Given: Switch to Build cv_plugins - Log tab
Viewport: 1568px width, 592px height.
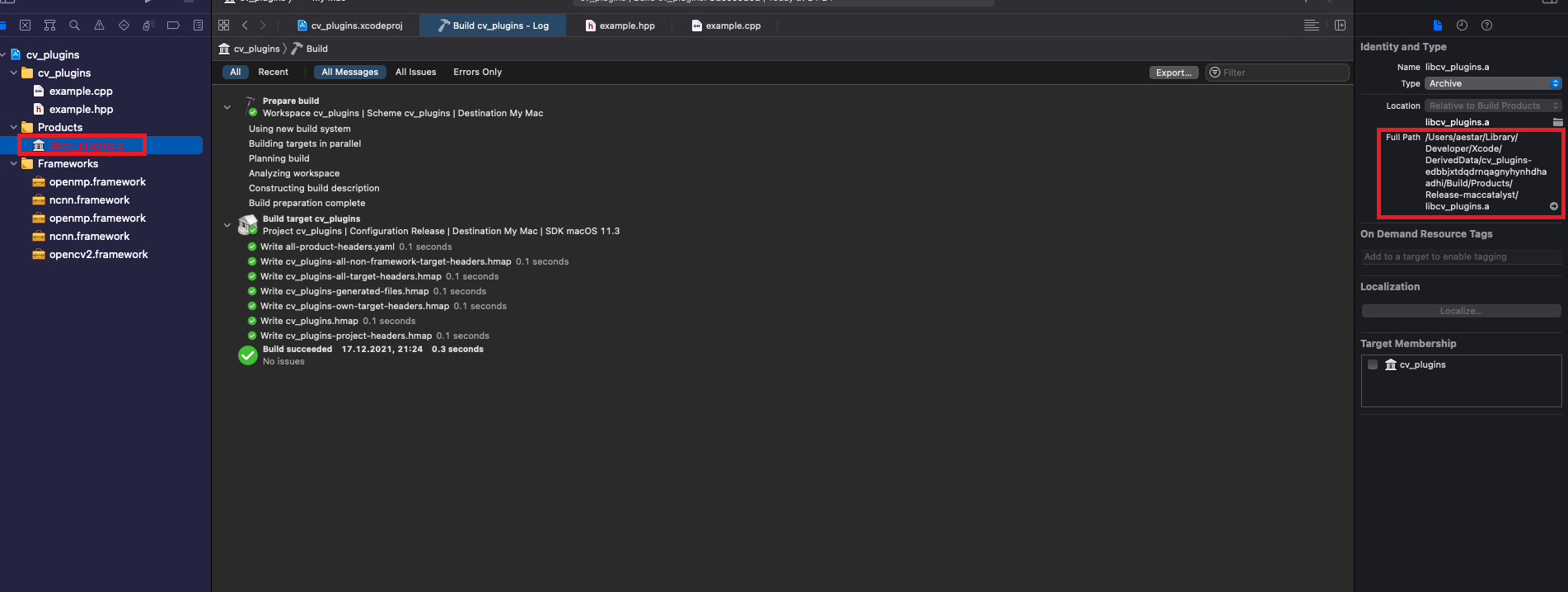Looking at the screenshot, I should 493,26.
